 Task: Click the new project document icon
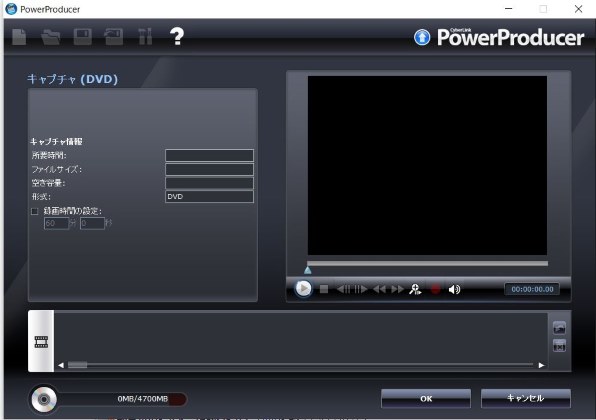coord(19,37)
